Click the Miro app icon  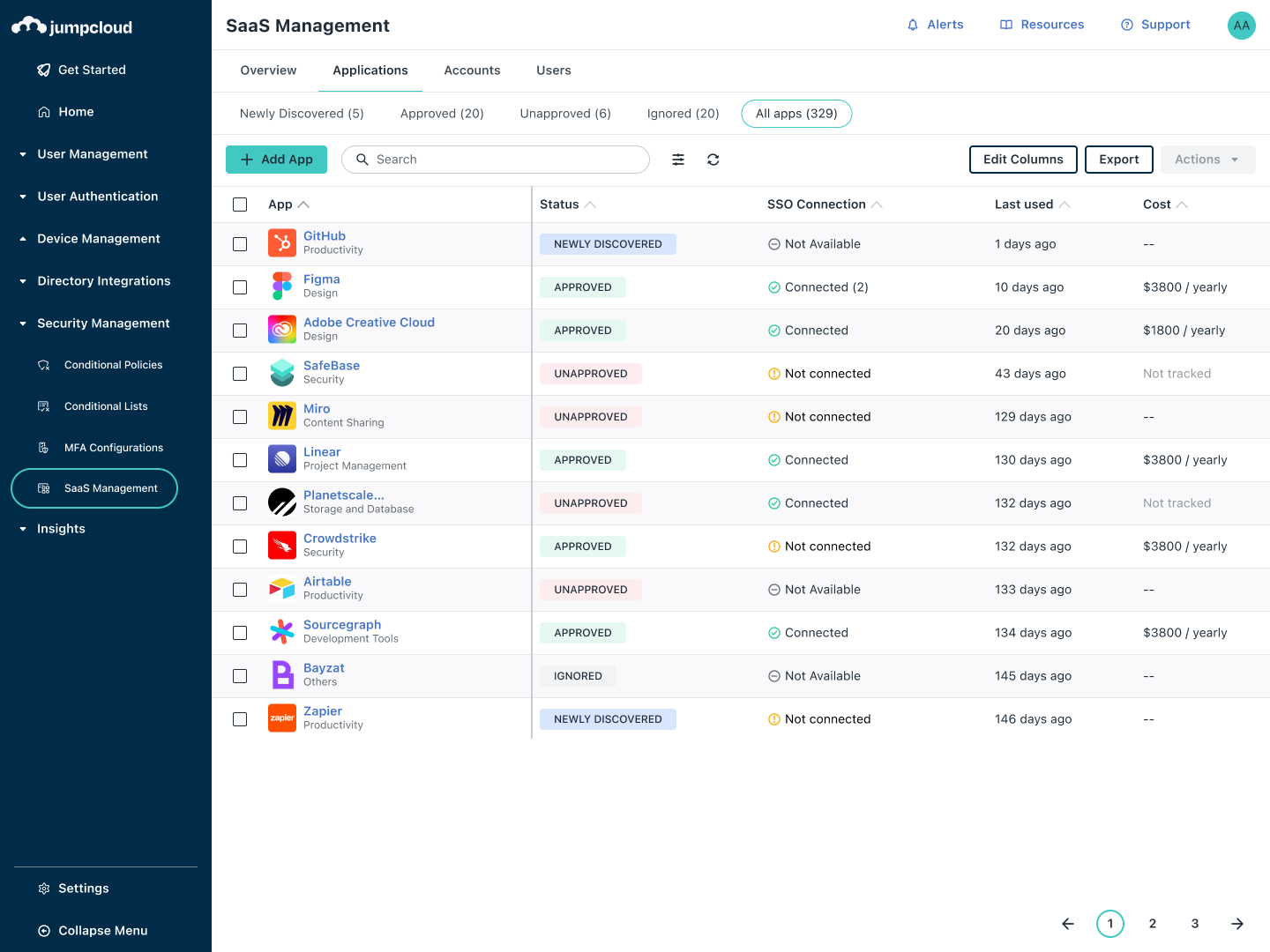(x=282, y=416)
